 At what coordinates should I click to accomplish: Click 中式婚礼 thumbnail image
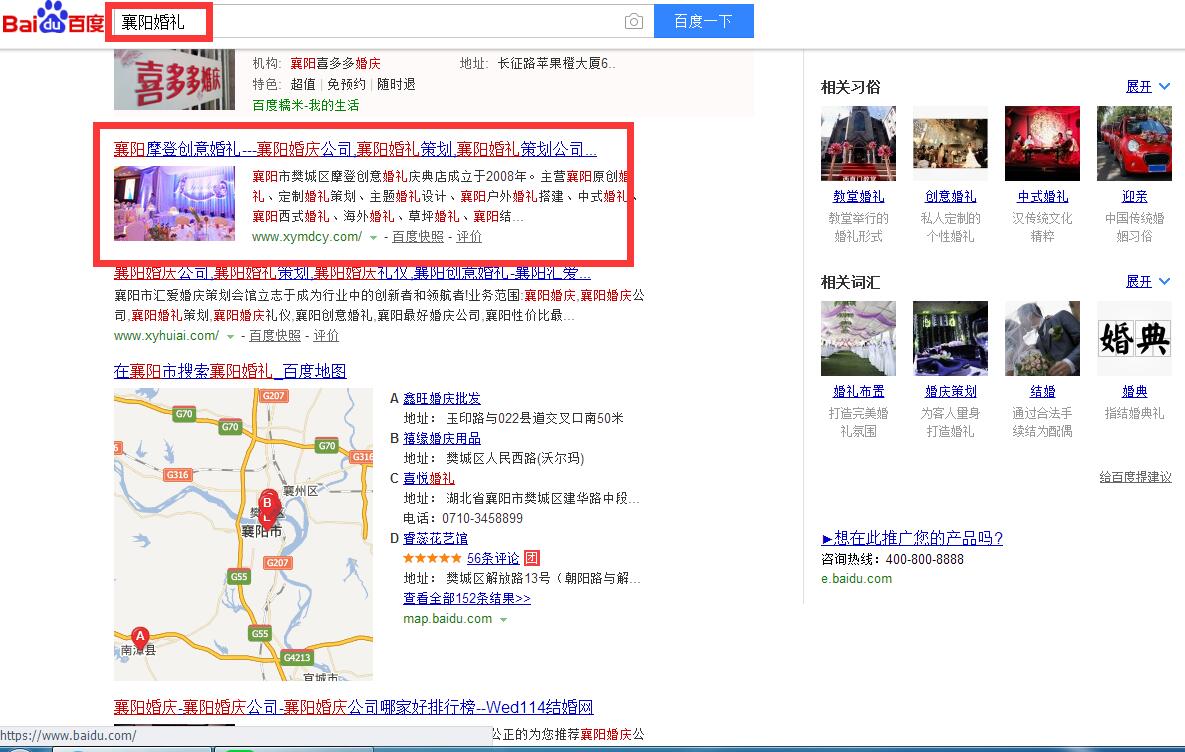[x=1042, y=143]
